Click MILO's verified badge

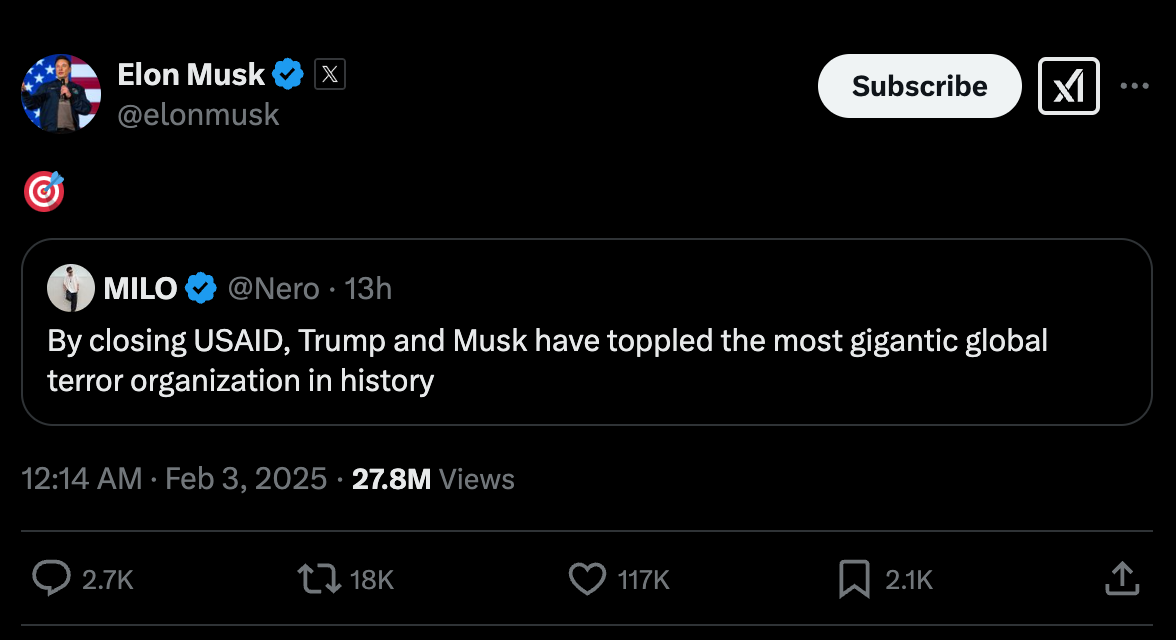[x=202, y=289]
